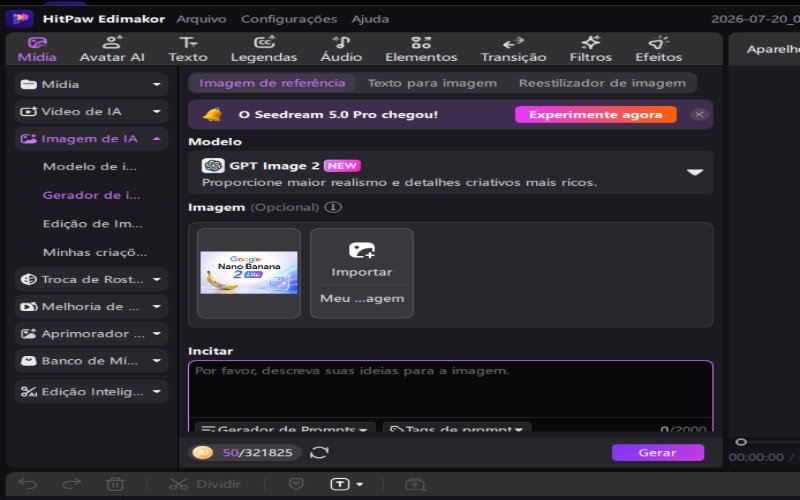Click the Edição Intelig... scissors icon
Screen dimensions: 800x500
click(x=29, y=392)
